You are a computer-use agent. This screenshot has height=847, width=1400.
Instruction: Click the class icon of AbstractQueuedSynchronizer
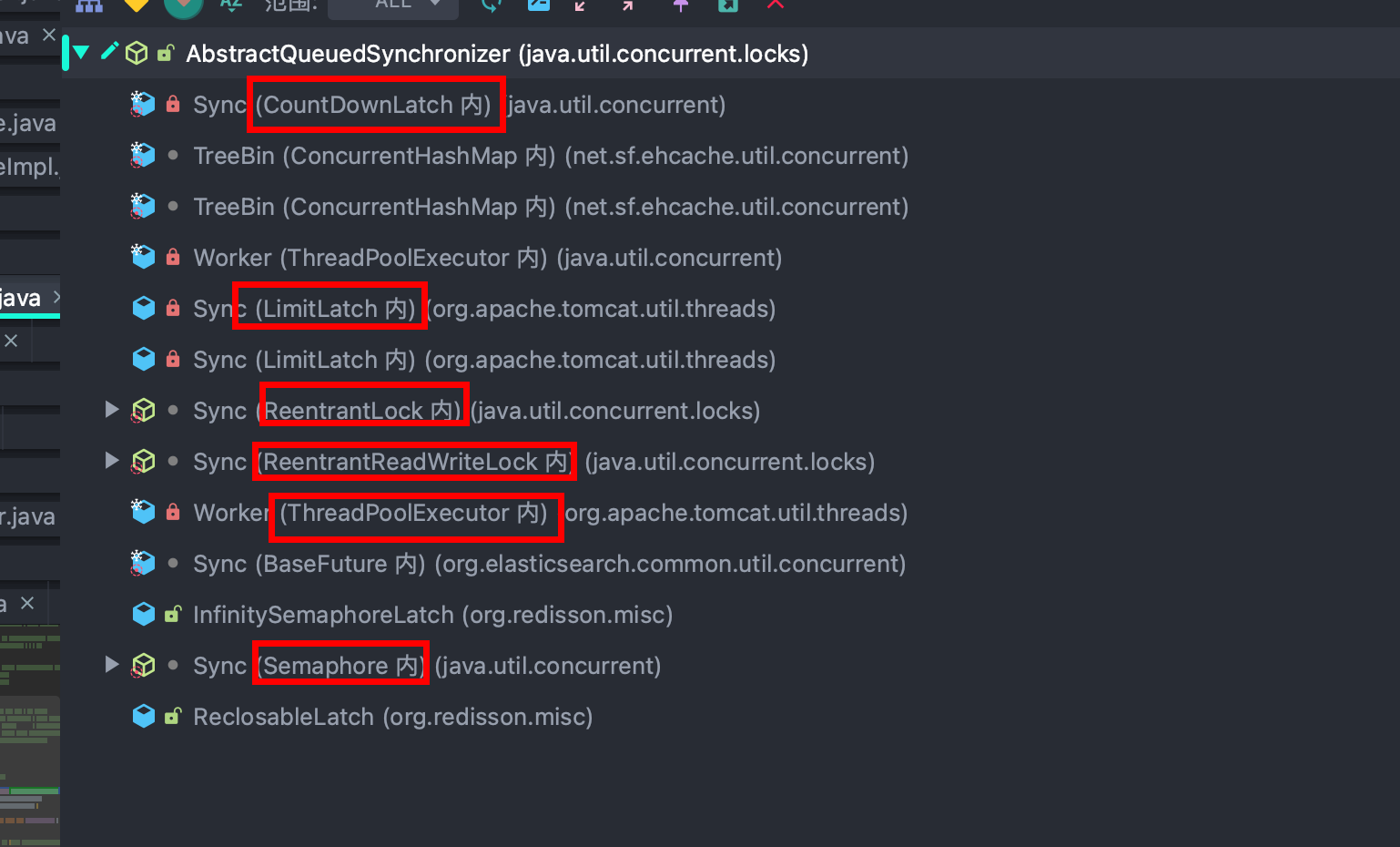[137, 54]
